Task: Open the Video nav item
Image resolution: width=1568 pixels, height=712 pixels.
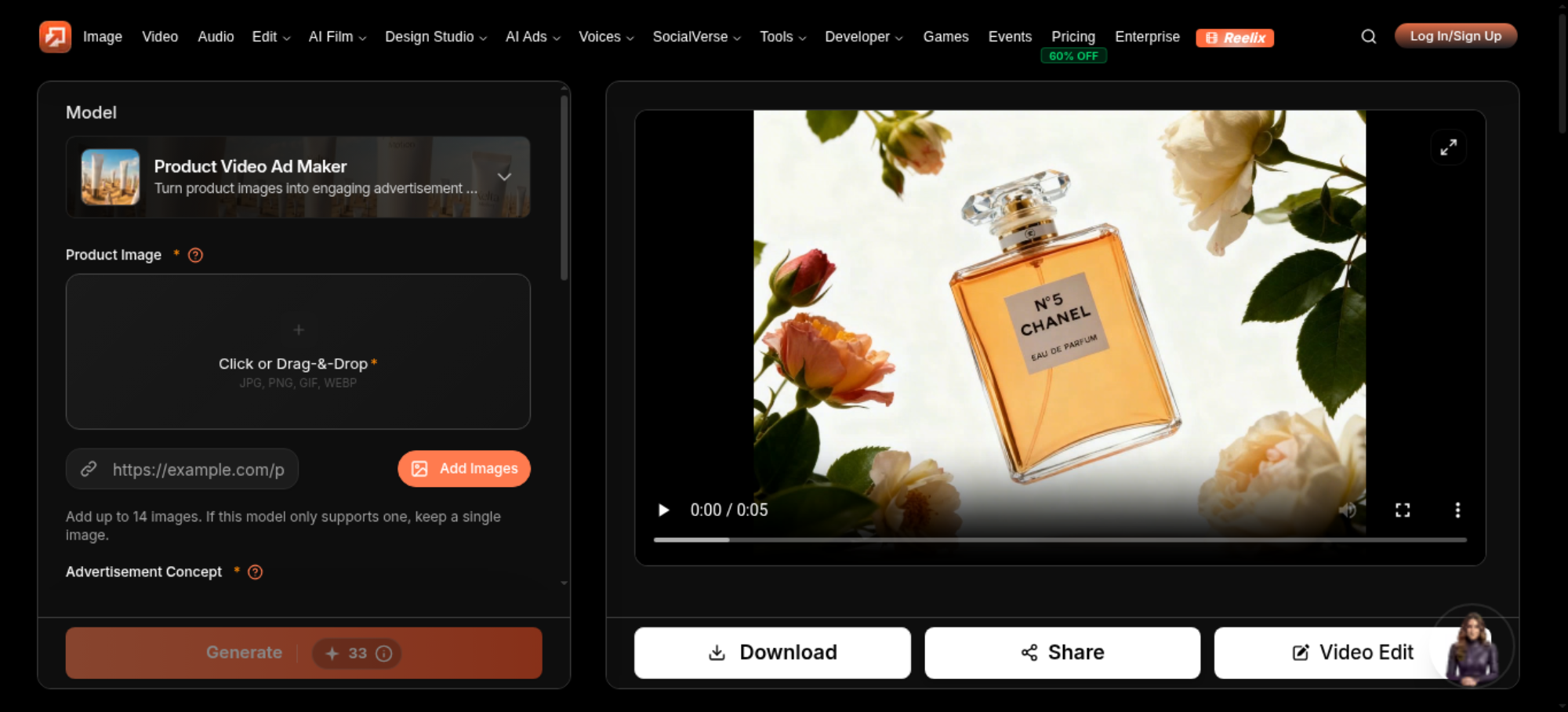Action: [x=160, y=37]
